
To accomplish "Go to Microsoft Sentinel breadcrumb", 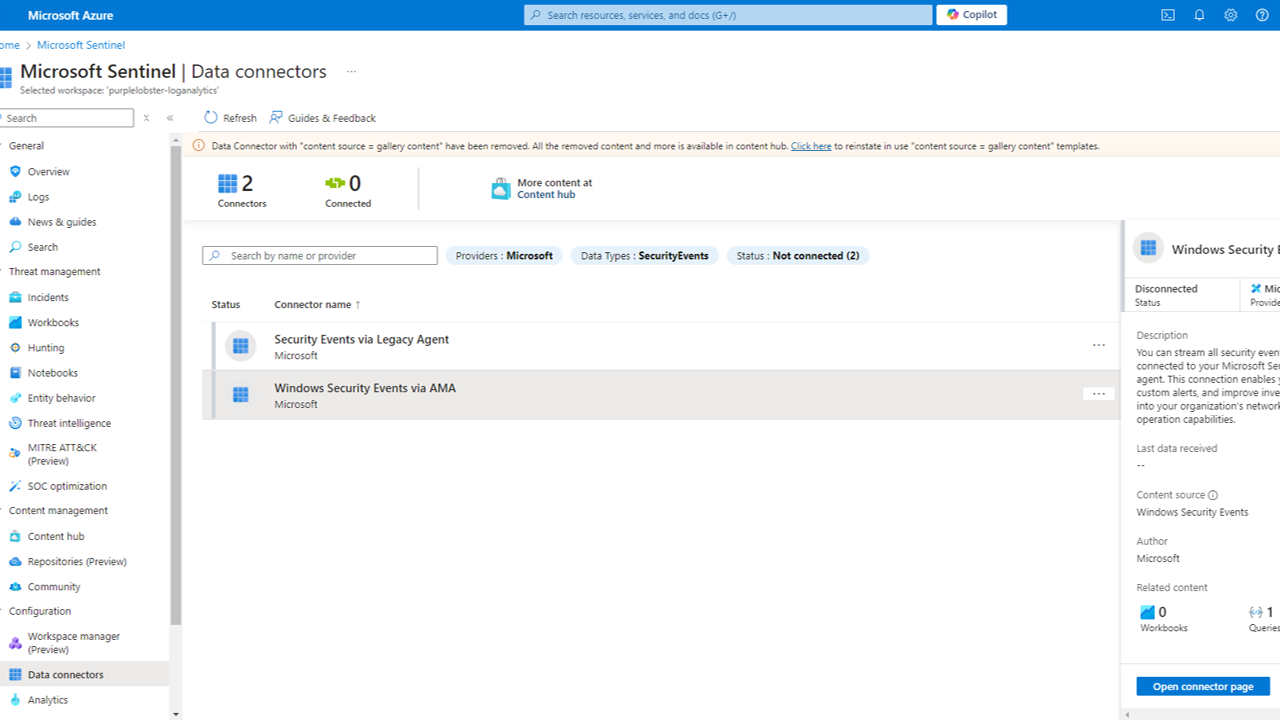I will 81,45.
